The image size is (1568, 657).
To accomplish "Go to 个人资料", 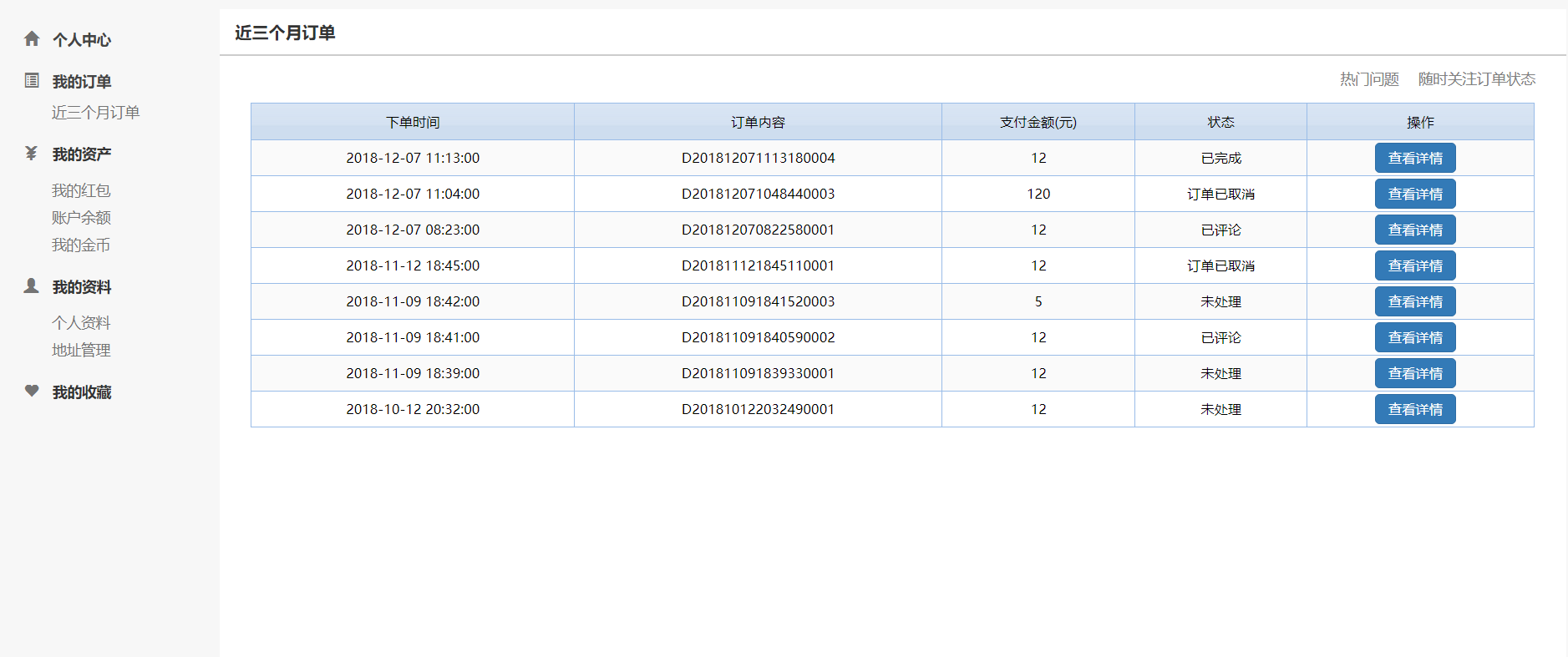I will click(81, 322).
